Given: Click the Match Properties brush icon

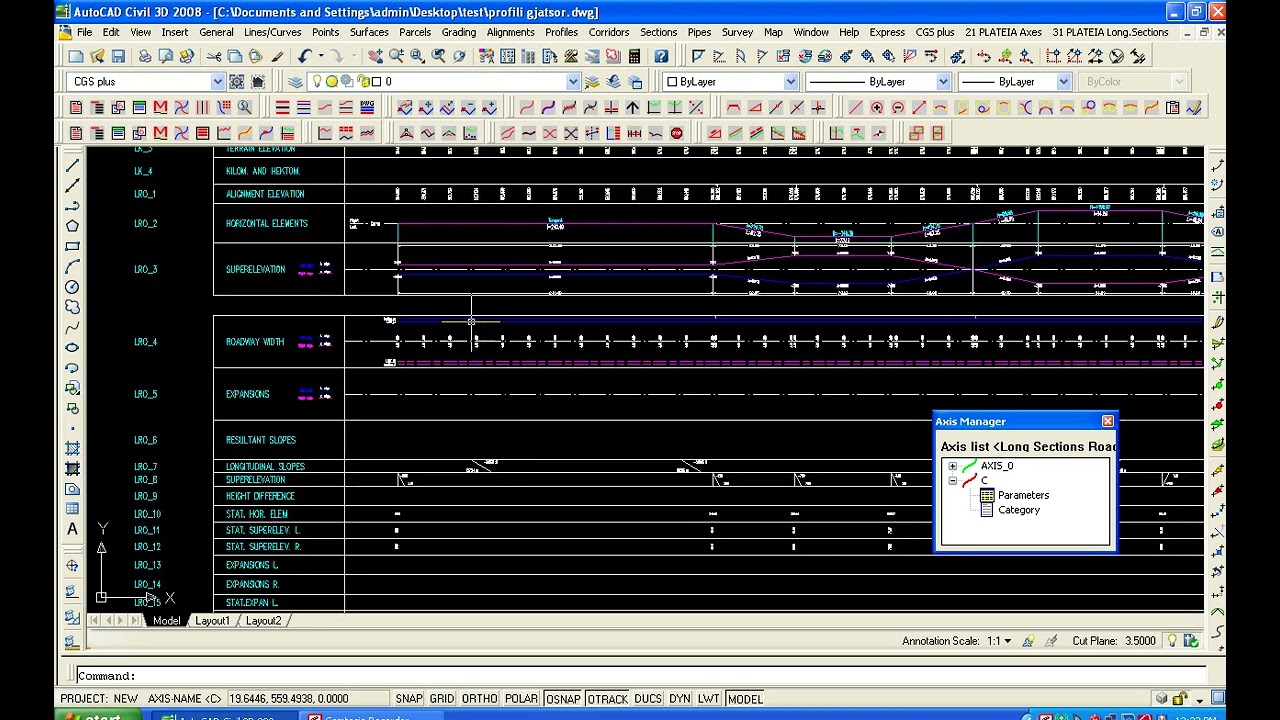Looking at the screenshot, I should click(x=277, y=56).
